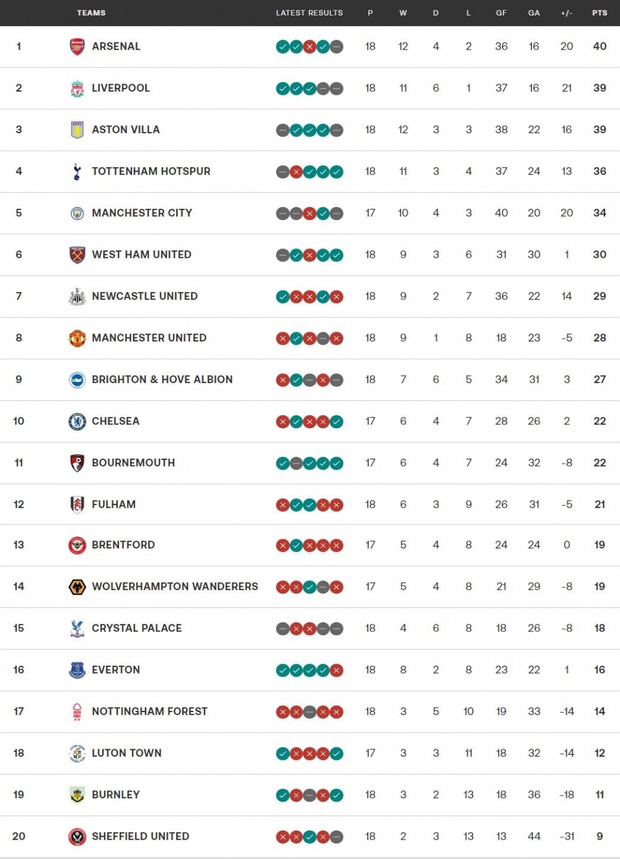Image resolution: width=620 pixels, height=859 pixels.
Task: Click the Chelsea club badge
Action: point(77,421)
